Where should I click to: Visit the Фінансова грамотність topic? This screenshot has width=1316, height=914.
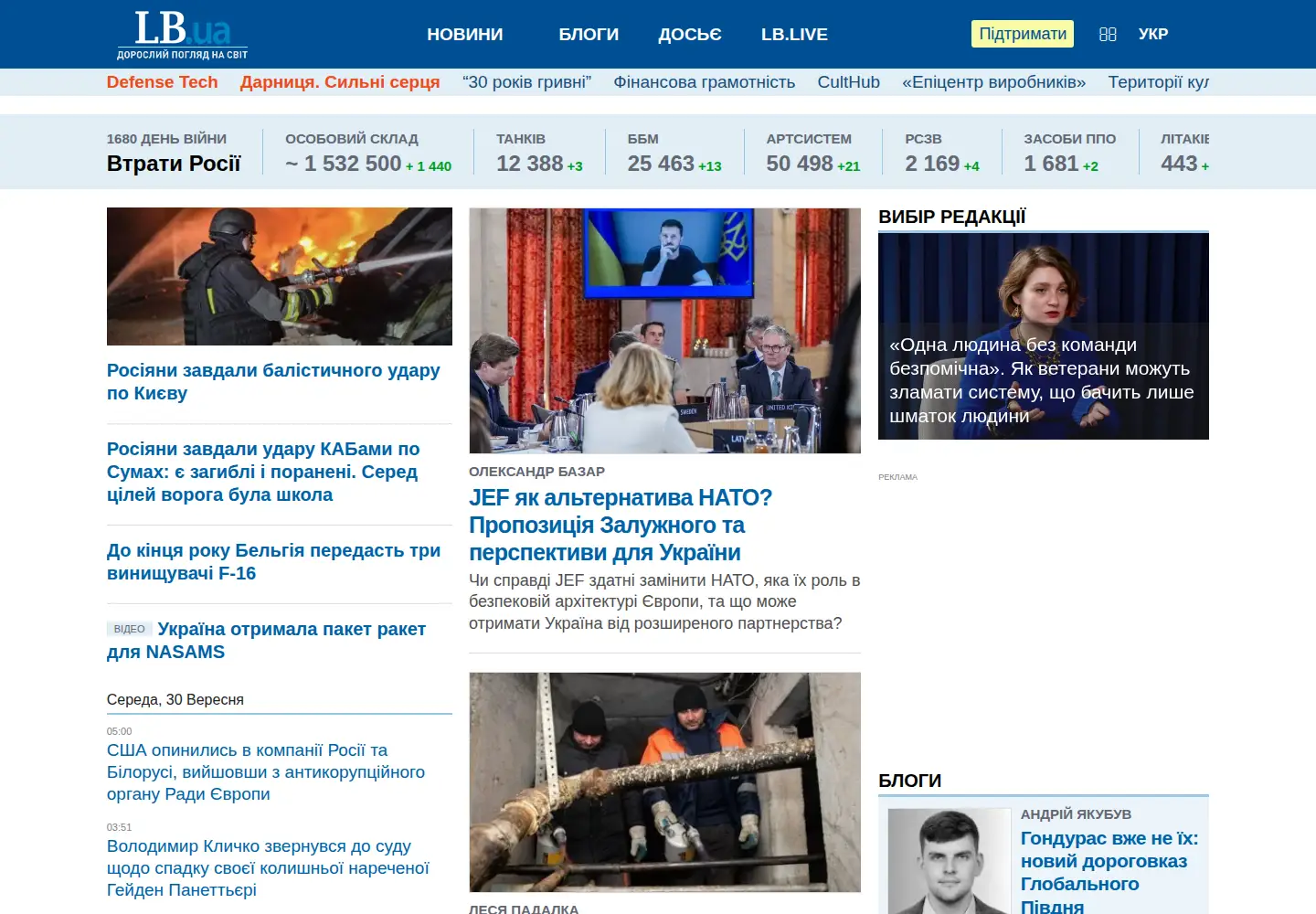click(x=705, y=82)
